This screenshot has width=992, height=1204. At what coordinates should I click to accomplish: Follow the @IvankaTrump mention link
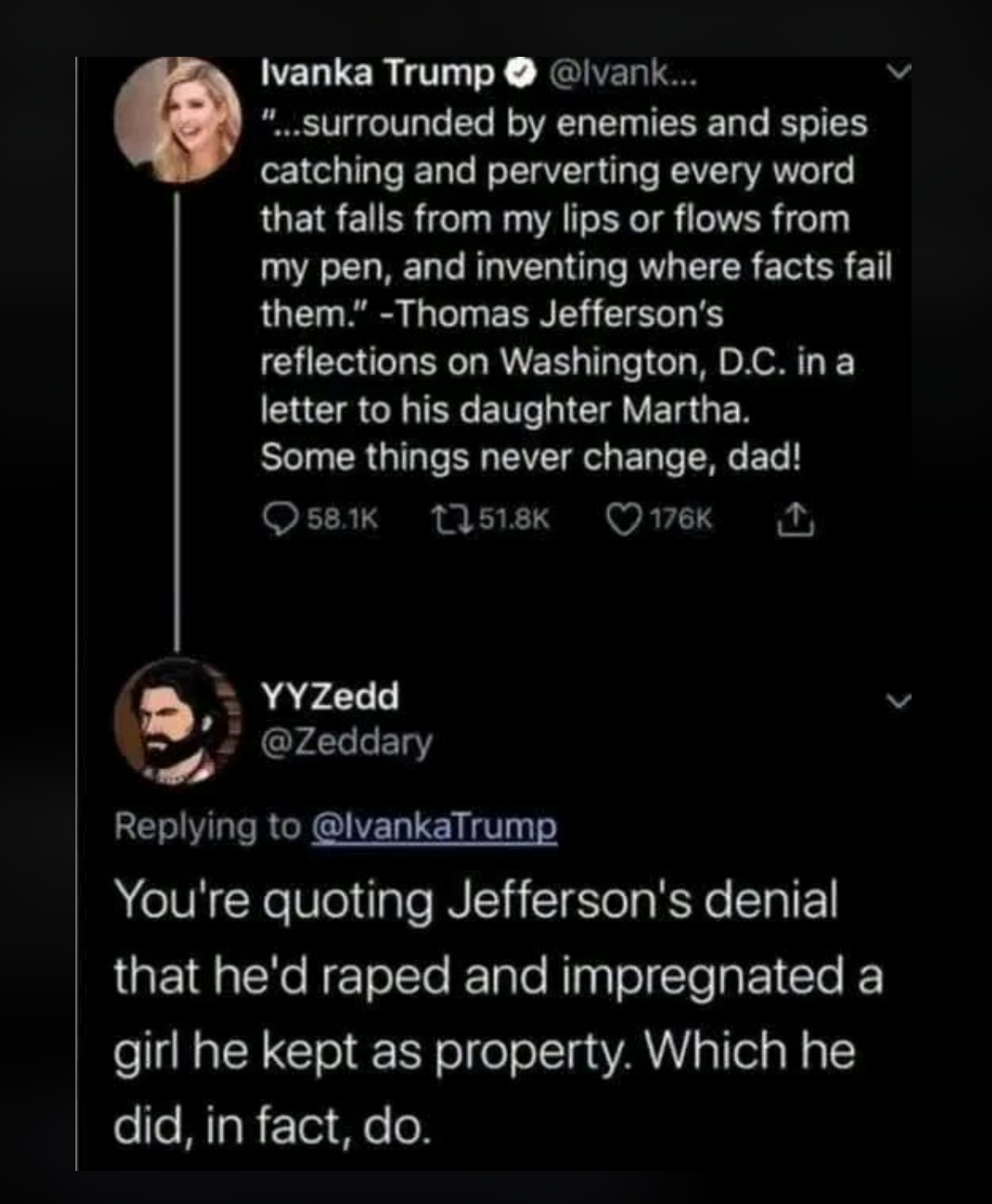pyautogui.click(x=435, y=826)
